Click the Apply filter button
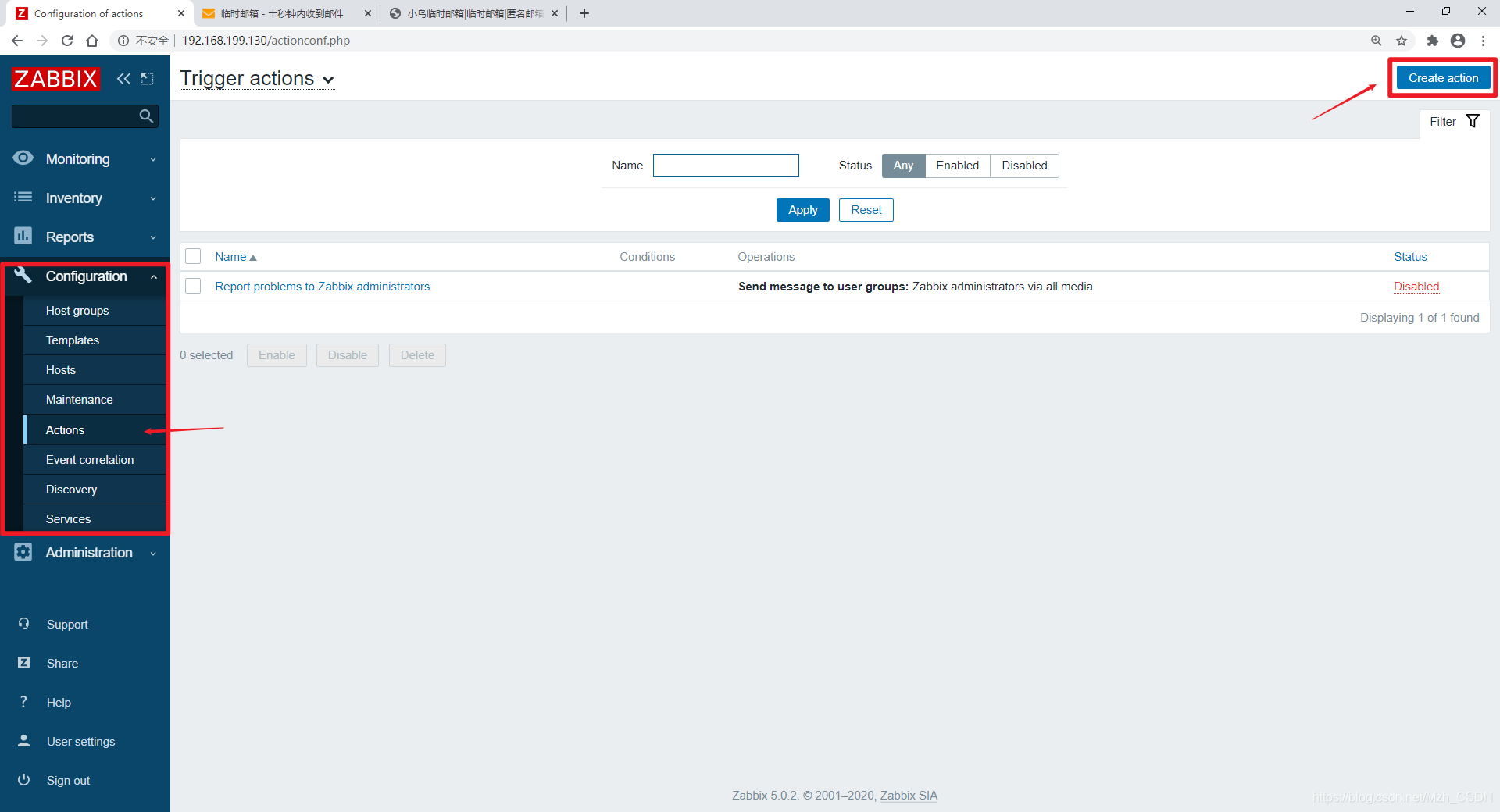The image size is (1500, 812). click(x=802, y=210)
